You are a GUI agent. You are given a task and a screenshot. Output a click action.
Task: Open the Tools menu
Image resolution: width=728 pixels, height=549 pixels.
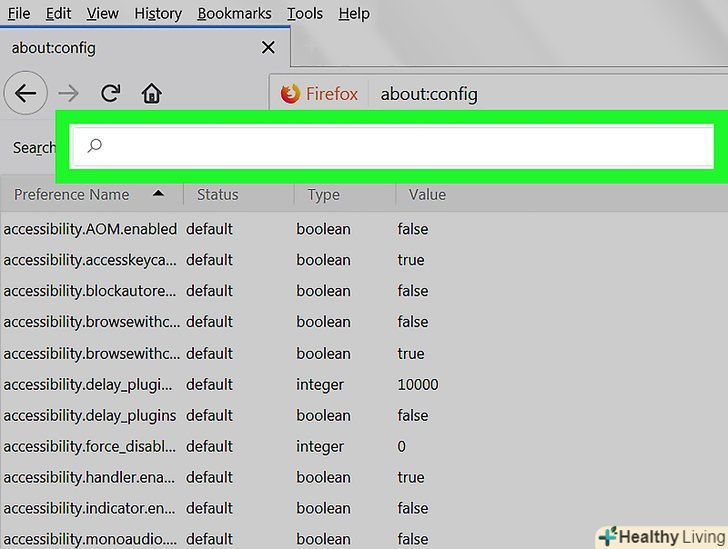(305, 13)
